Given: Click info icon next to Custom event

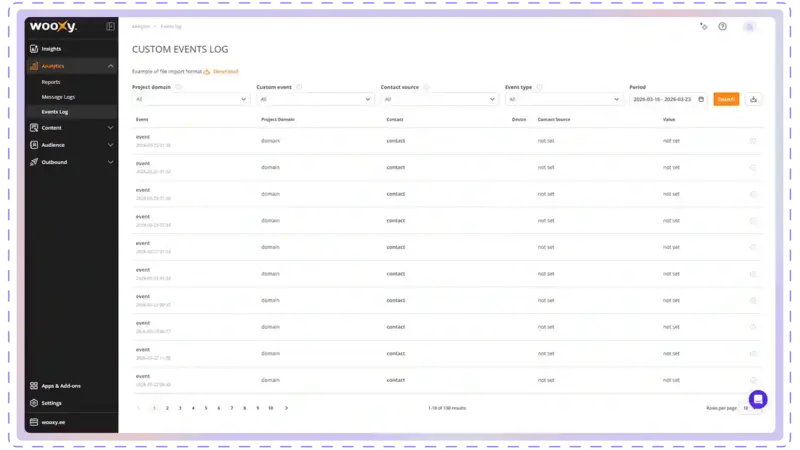Looking at the screenshot, I should tap(299, 87).
